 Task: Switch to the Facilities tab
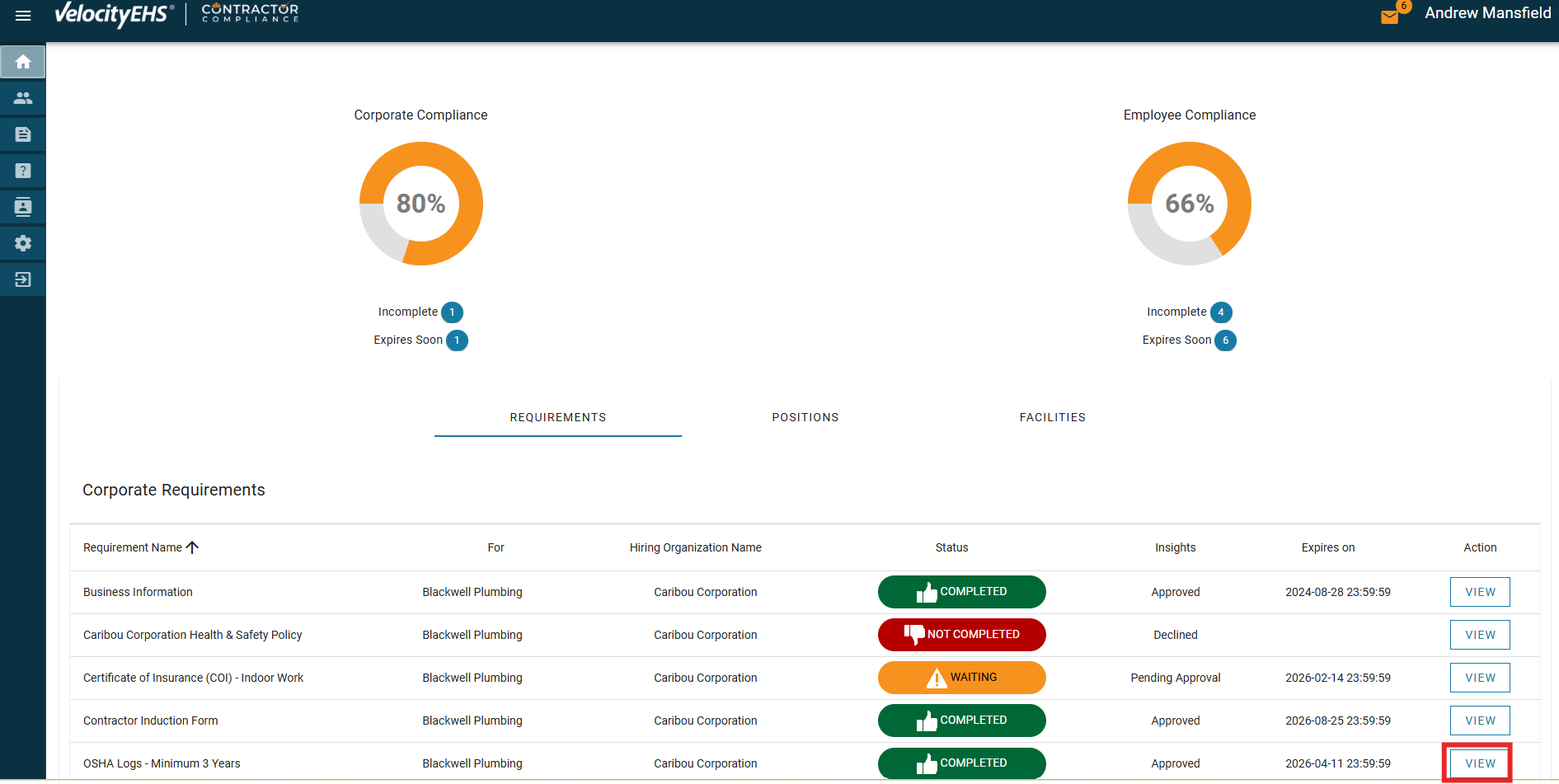coord(1052,417)
